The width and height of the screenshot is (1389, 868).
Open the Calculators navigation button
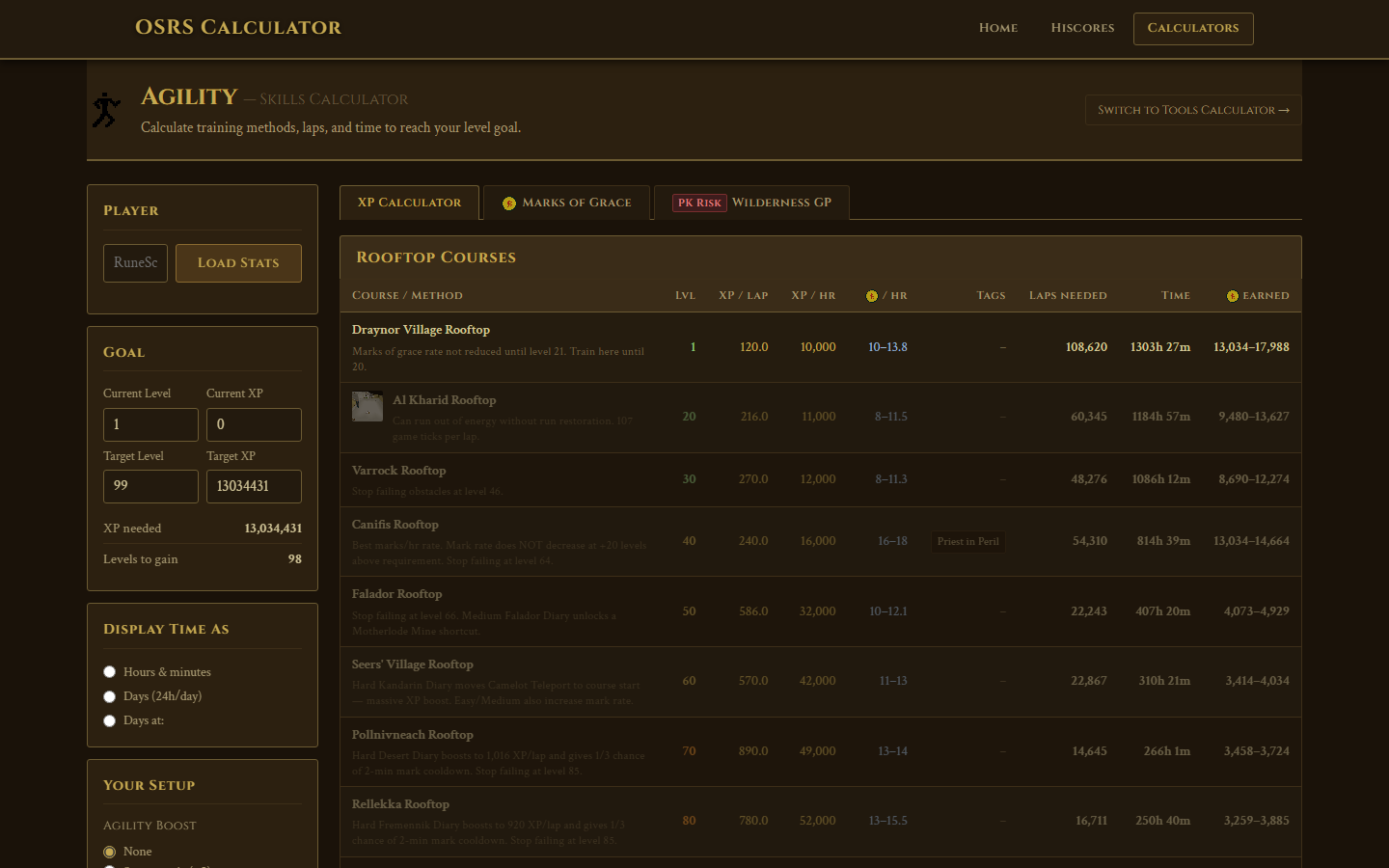pyautogui.click(x=1193, y=28)
